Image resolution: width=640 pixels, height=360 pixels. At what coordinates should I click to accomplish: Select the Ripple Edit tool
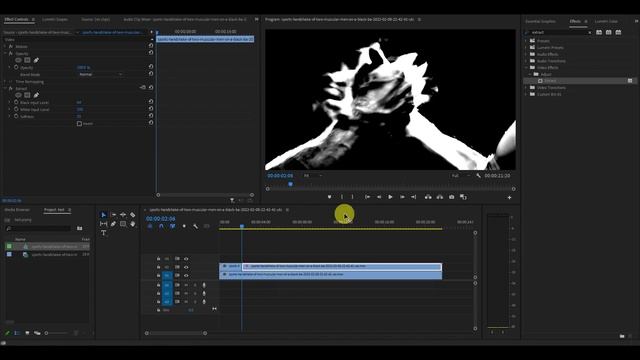(123, 215)
